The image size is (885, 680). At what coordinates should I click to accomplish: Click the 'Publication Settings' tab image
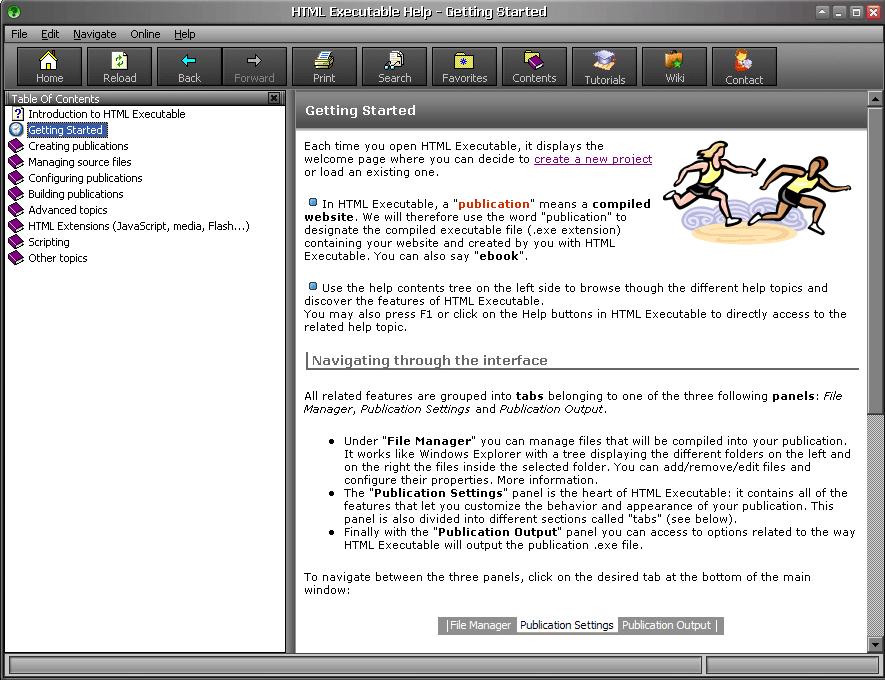(x=567, y=625)
